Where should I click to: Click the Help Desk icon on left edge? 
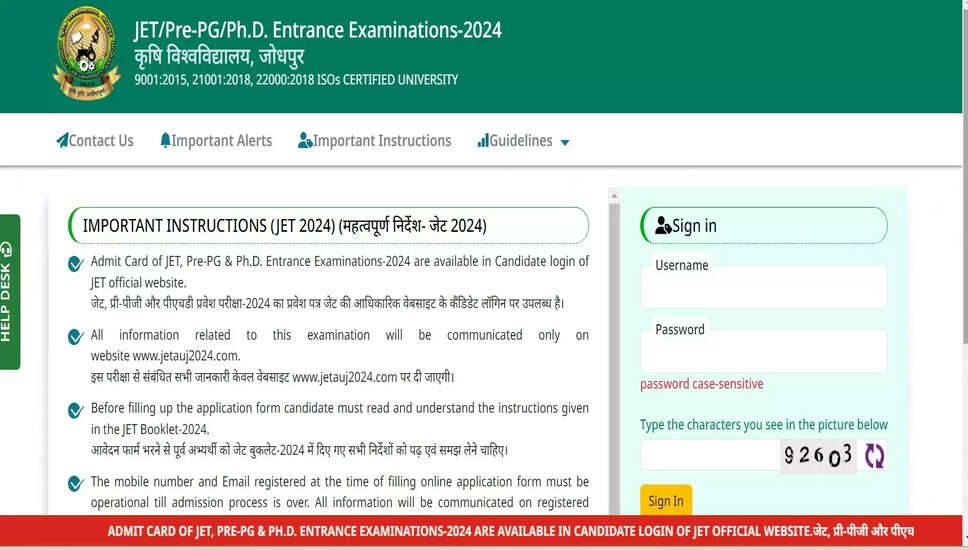(x=7, y=249)
